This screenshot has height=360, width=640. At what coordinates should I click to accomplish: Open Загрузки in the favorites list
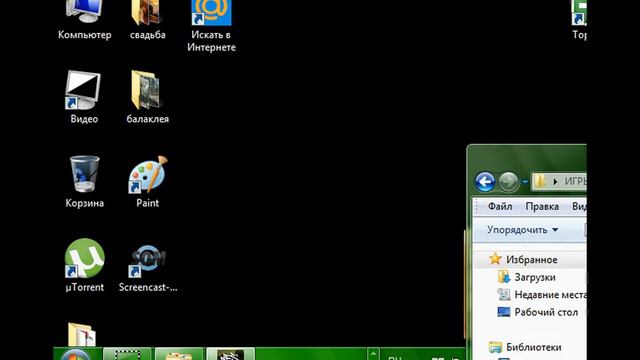535,278
